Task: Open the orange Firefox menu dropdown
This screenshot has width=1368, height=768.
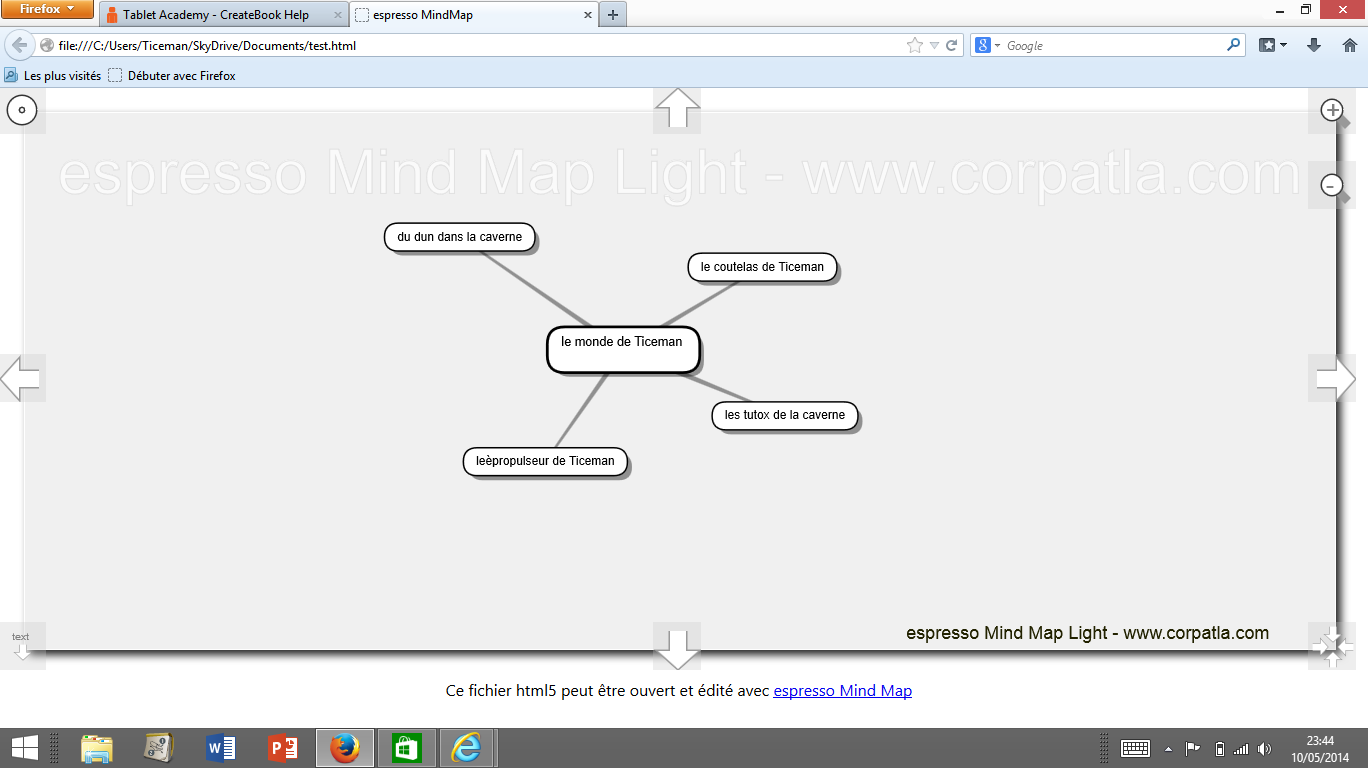Action: (47, 9)
